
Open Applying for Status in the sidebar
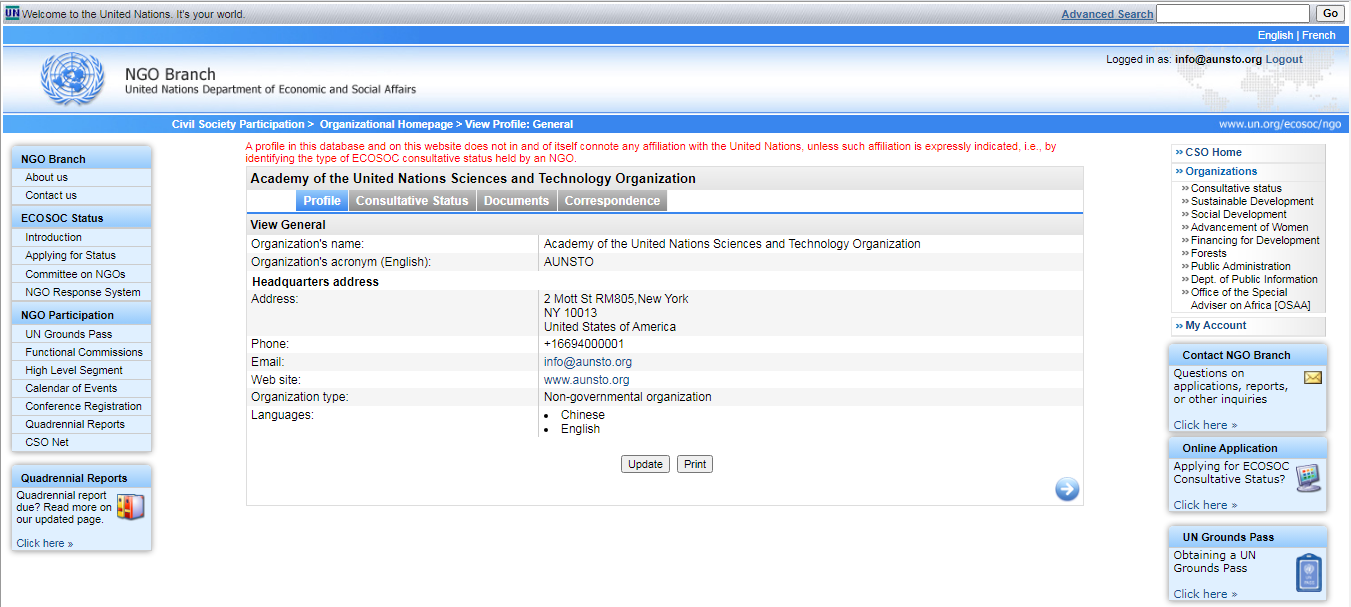click(x=71, y=255)
